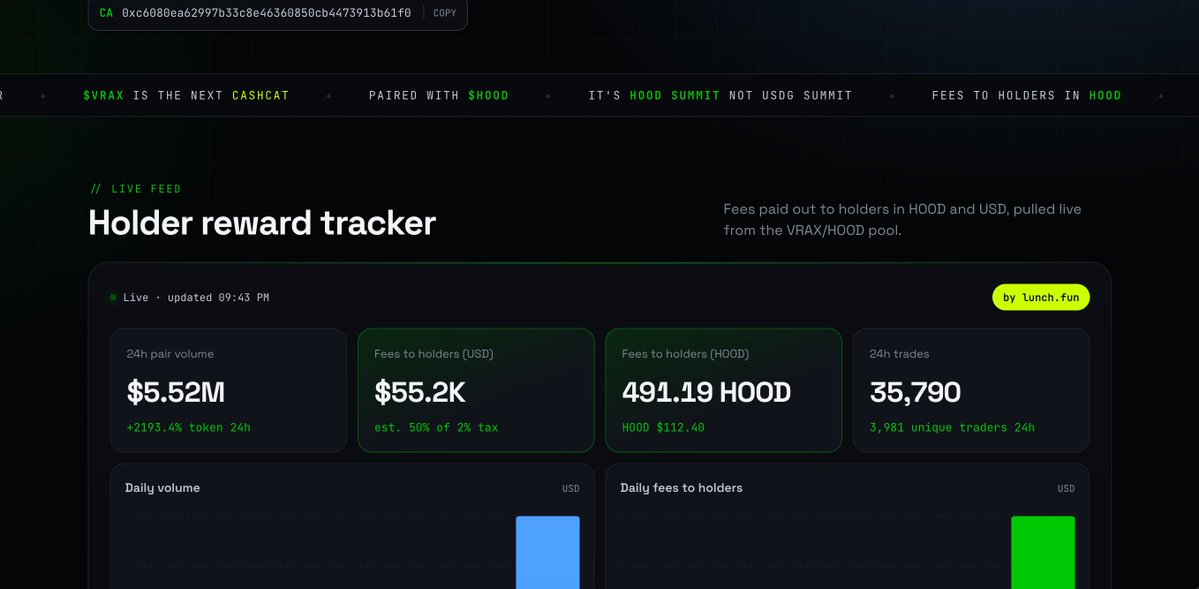Click the 35,790 trades value
Viewport: 1199px width, 589px height.
click(915, 392)
